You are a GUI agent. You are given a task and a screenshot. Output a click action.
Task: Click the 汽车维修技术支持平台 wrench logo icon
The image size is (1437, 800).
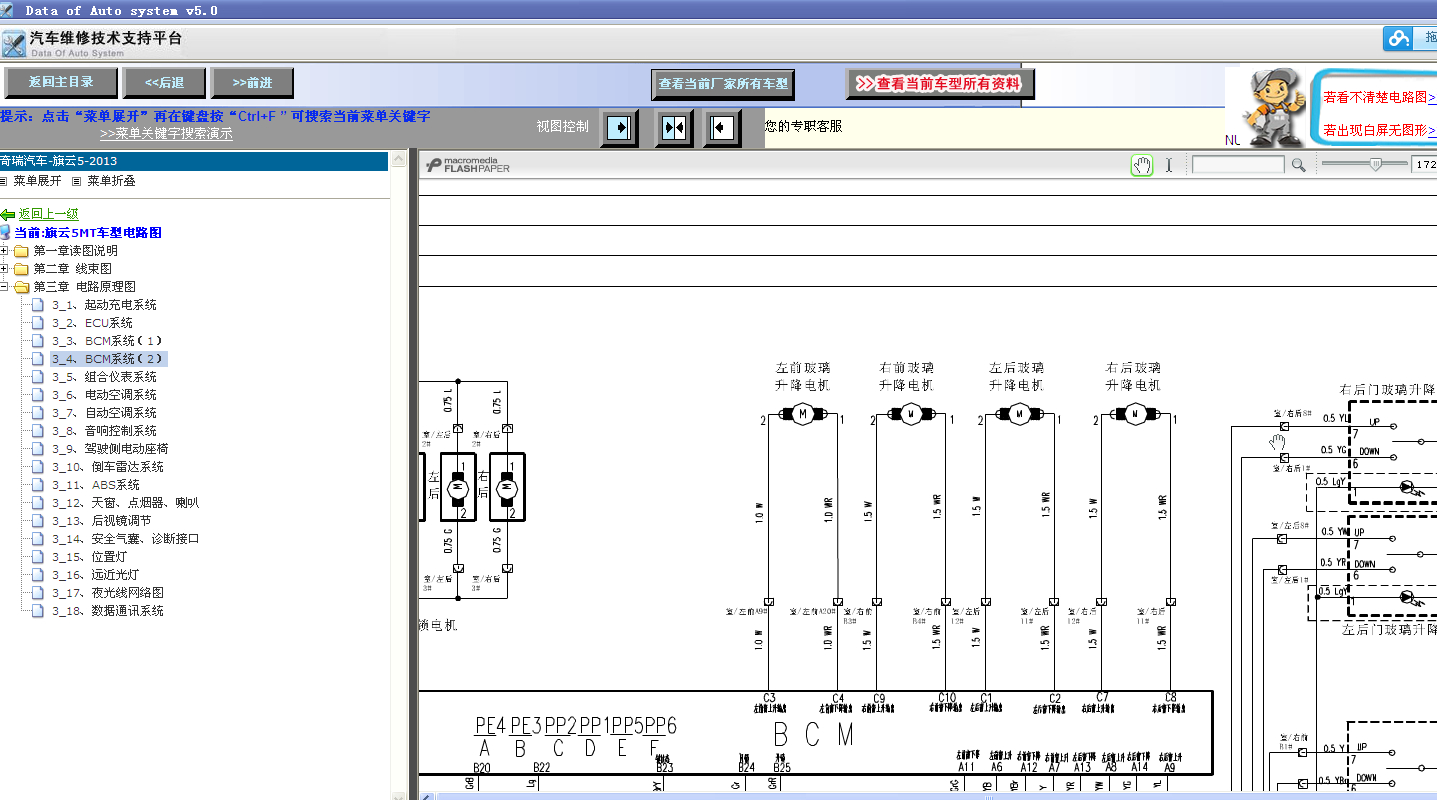point(13,43)
